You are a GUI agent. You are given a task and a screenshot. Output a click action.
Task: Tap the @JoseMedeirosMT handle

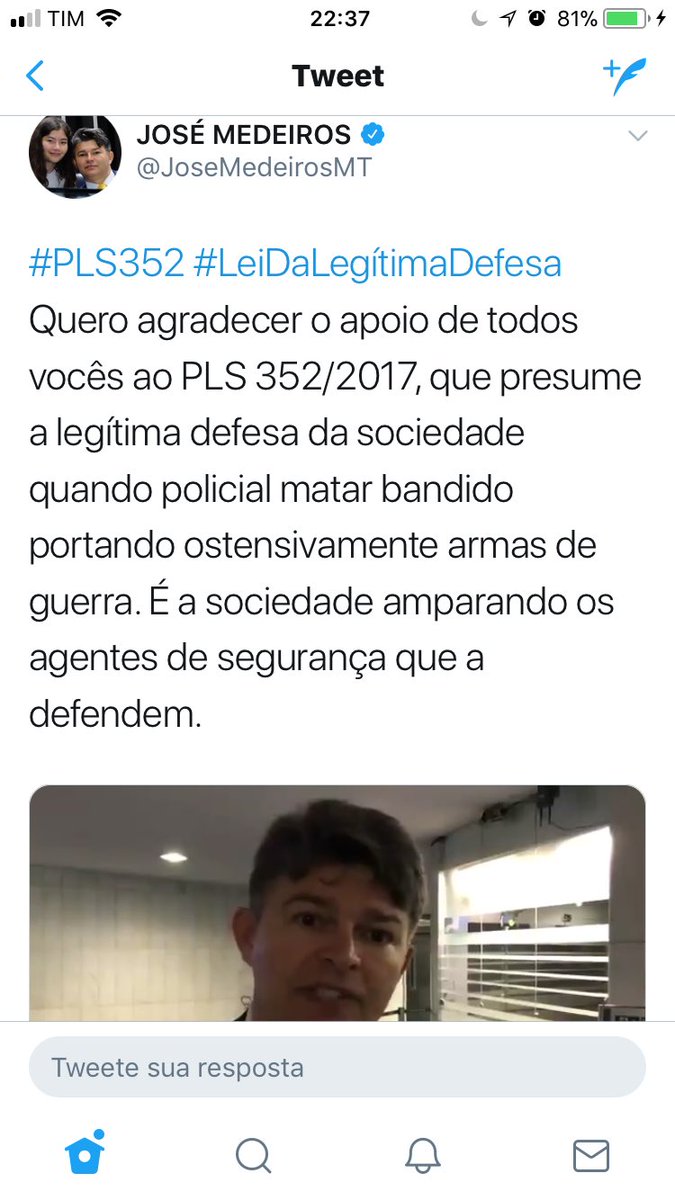(253, 168)
